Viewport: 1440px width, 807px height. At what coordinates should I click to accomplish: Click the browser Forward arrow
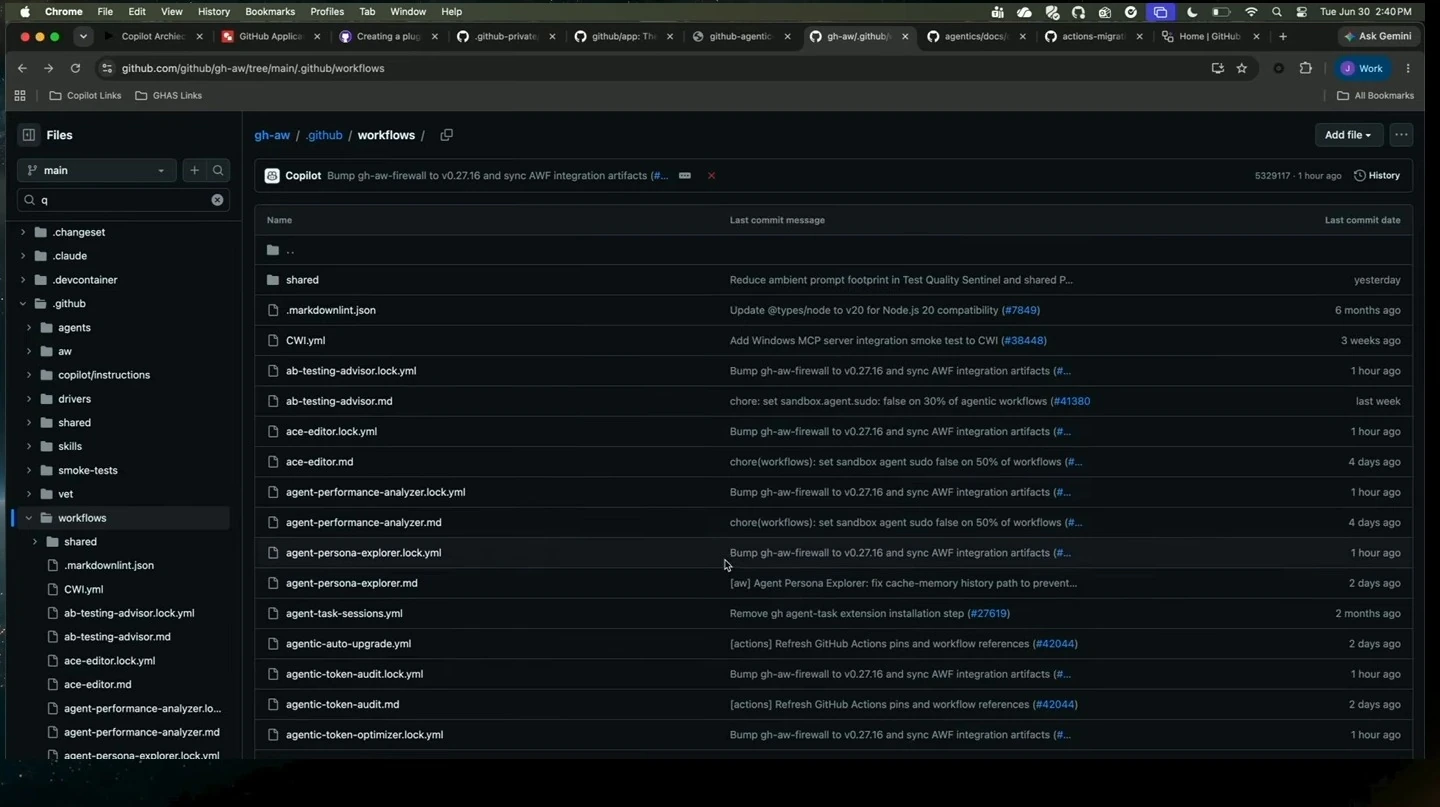coord(48,68)
